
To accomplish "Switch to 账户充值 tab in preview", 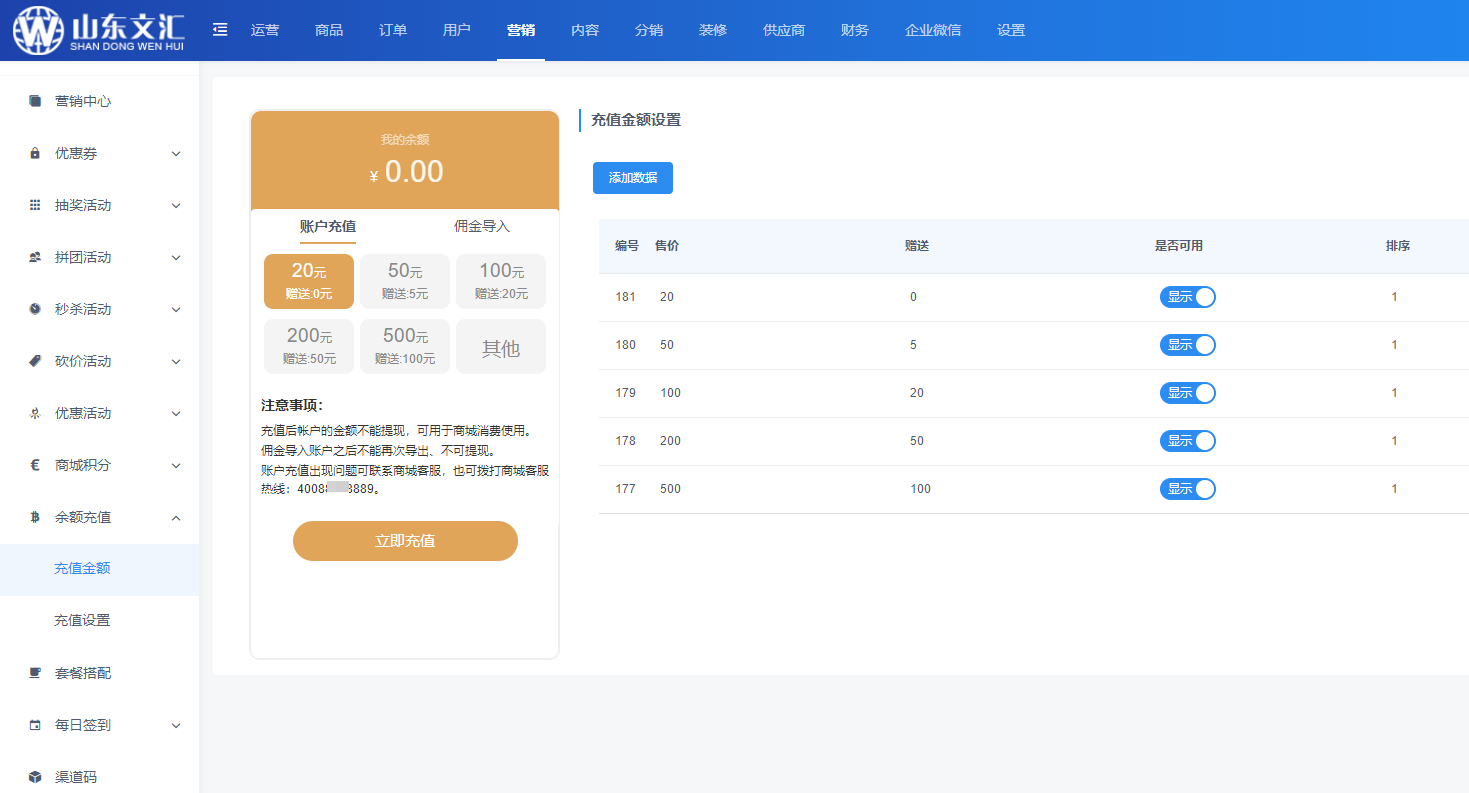I will [x=328, y=226].
